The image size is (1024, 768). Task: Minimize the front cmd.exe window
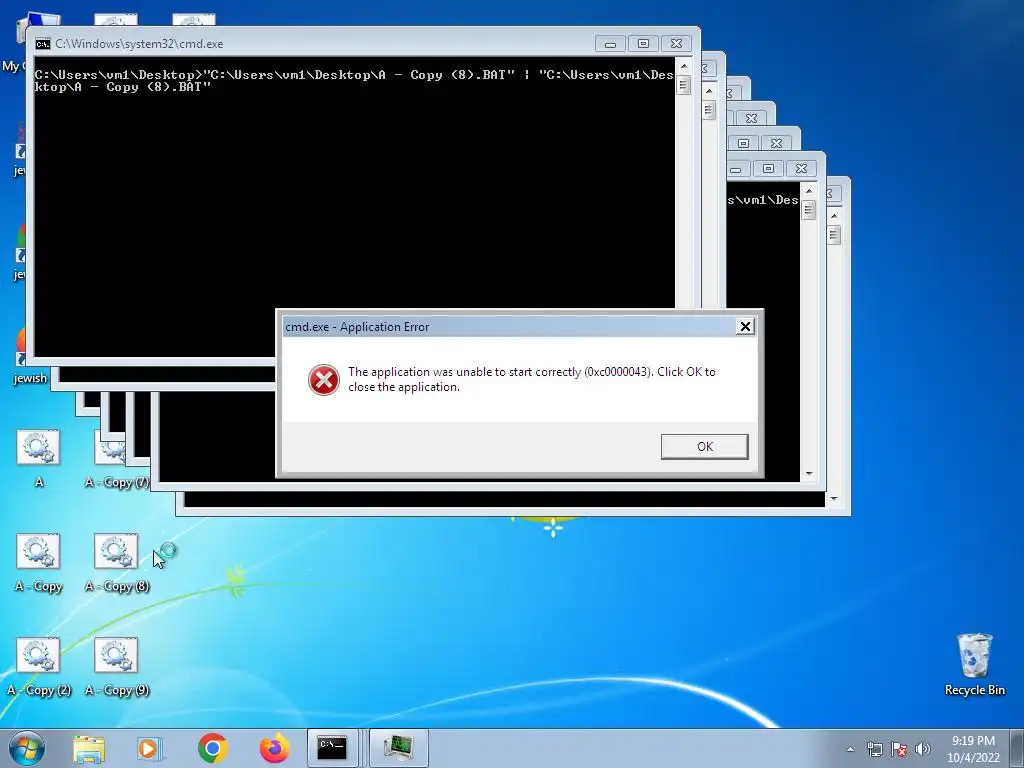tap(610, 44)
